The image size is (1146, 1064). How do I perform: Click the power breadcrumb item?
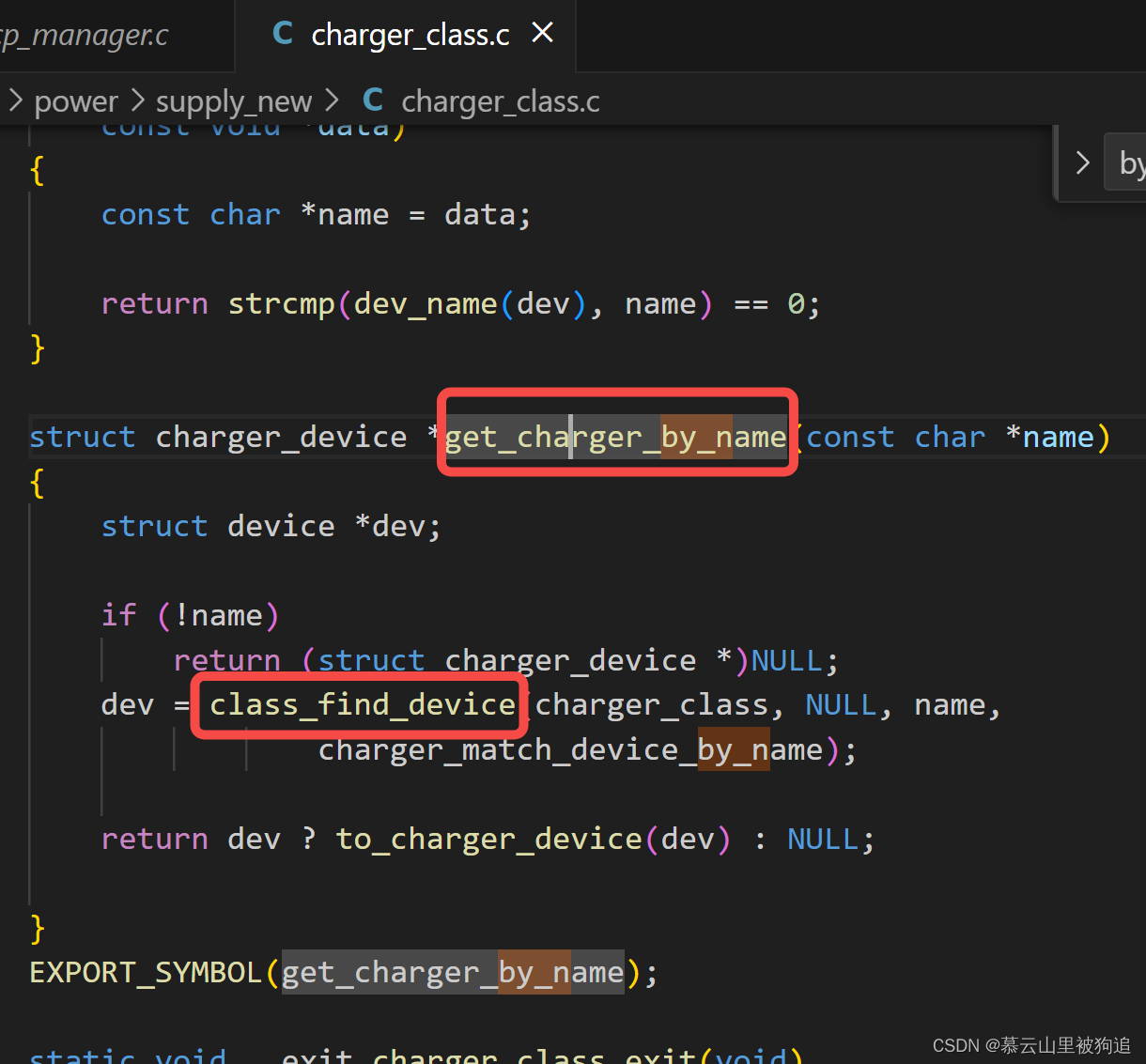pos(75,99)
